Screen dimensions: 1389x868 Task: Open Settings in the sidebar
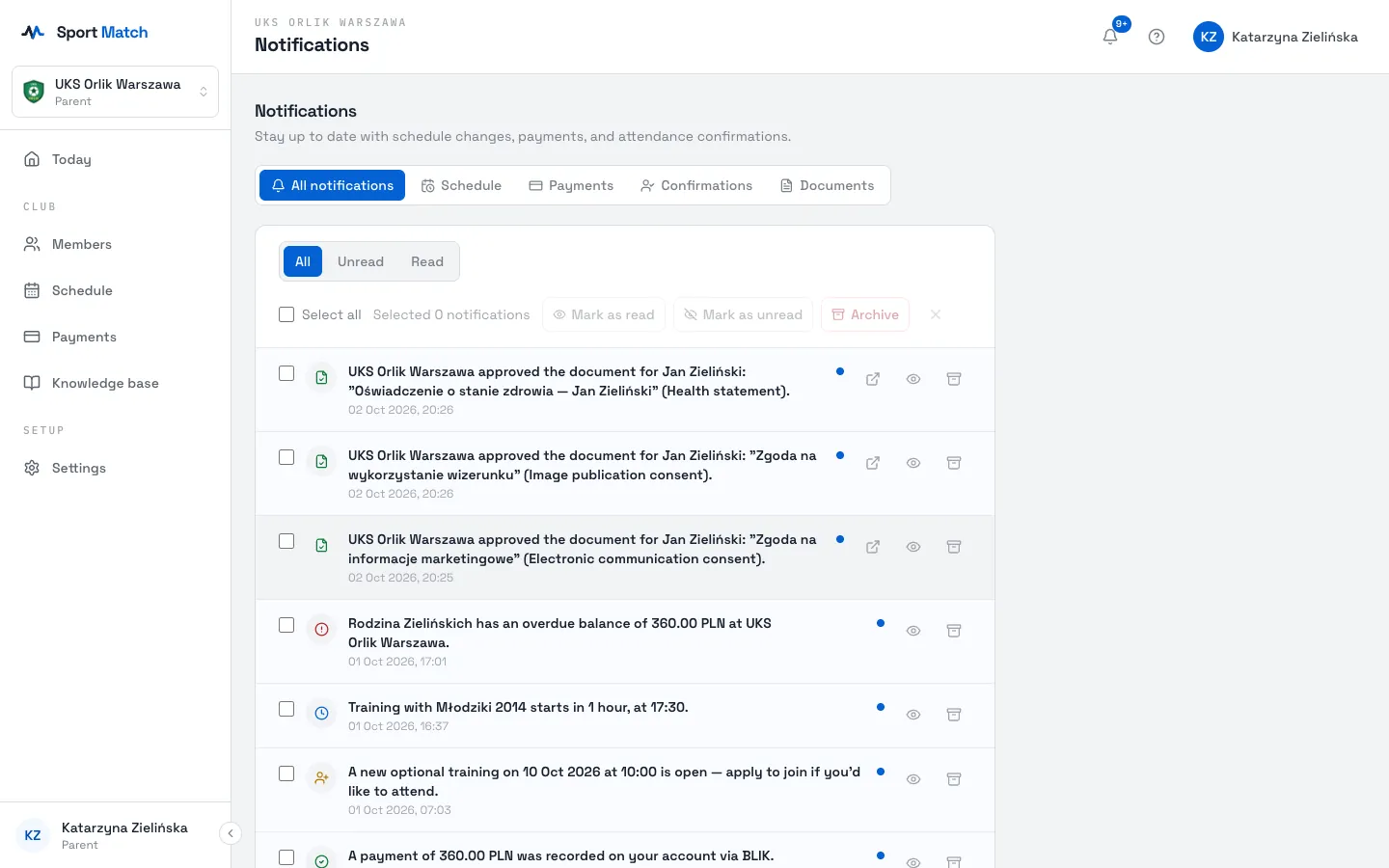click(115, 468)
